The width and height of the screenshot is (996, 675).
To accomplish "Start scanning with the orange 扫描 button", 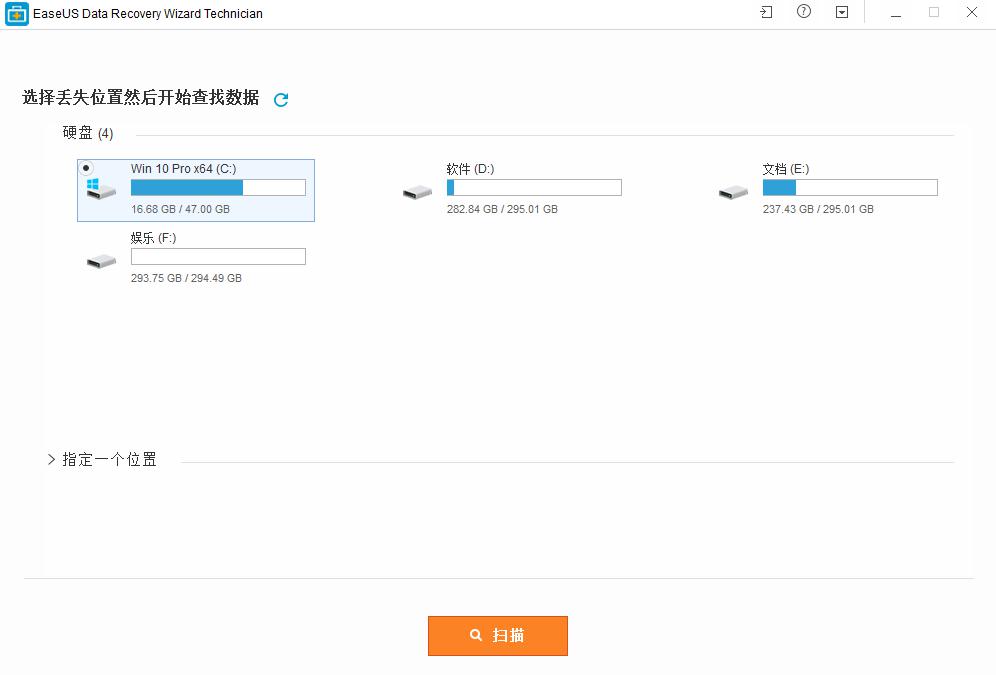I will 497,636.
